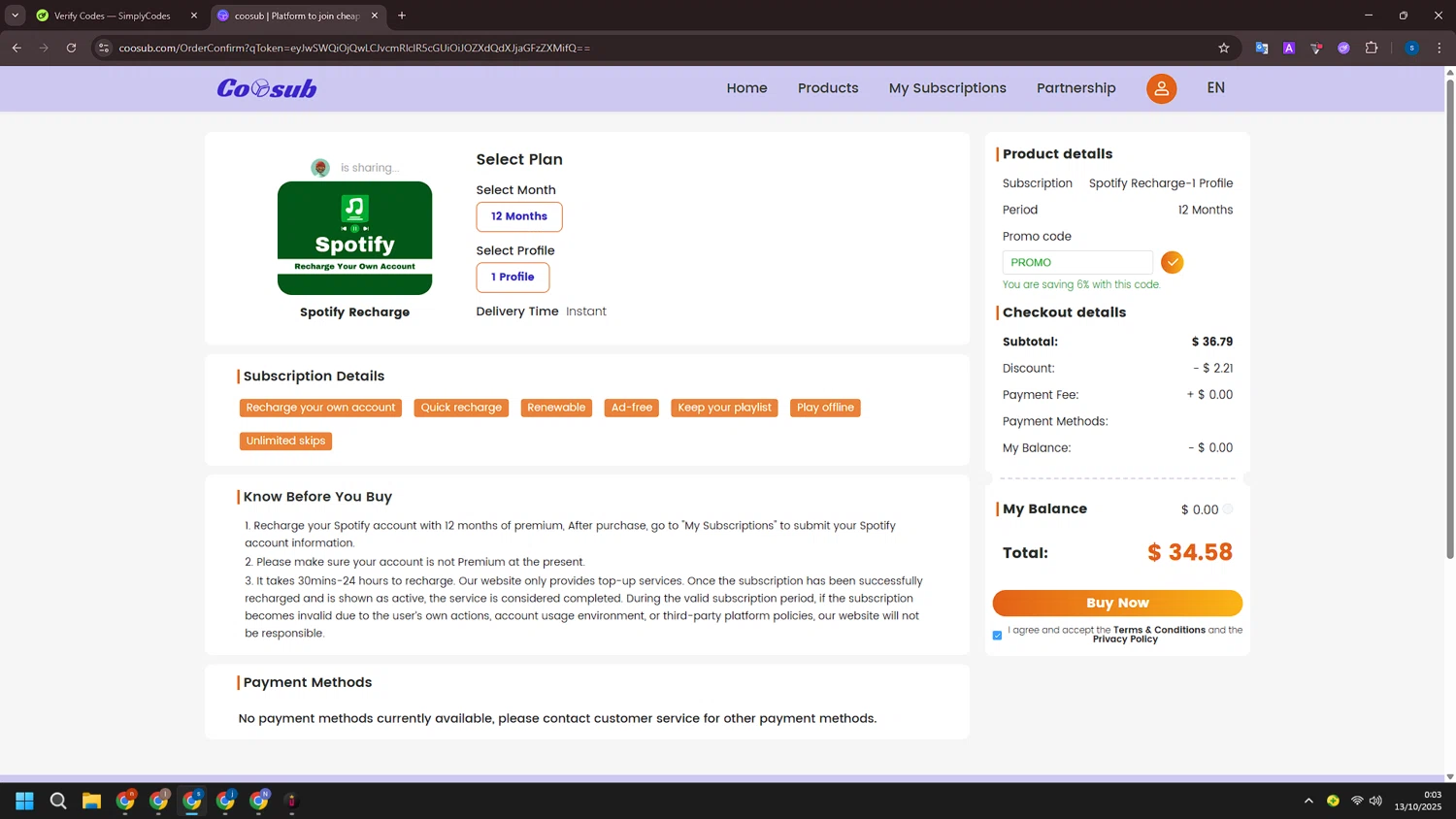This screenshot has height=819, width=1456.
Task: Open the Google Translate extension
Action: [1261, 48]
